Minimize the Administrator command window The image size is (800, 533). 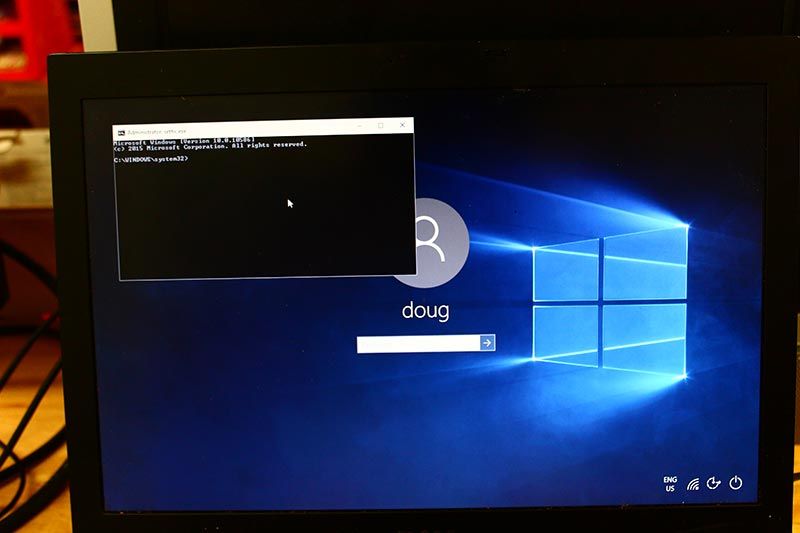(360, 126)
